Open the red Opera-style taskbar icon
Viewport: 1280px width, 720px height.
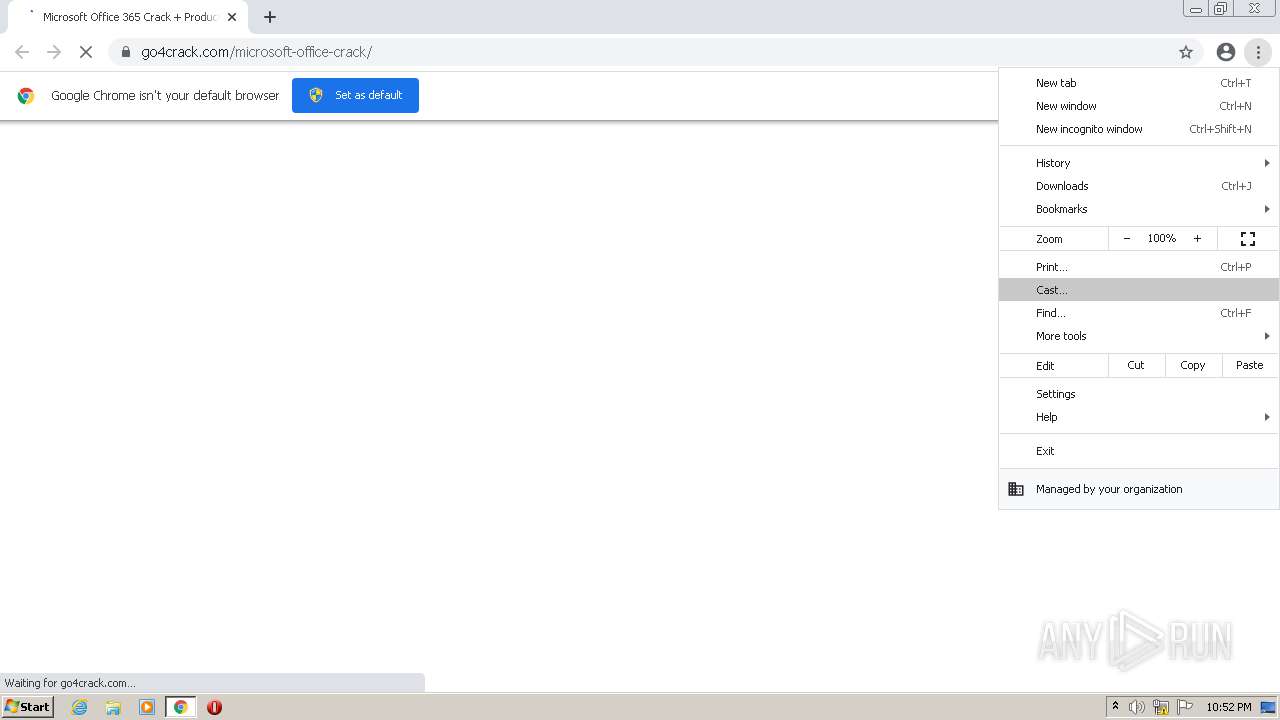point(214,707)
